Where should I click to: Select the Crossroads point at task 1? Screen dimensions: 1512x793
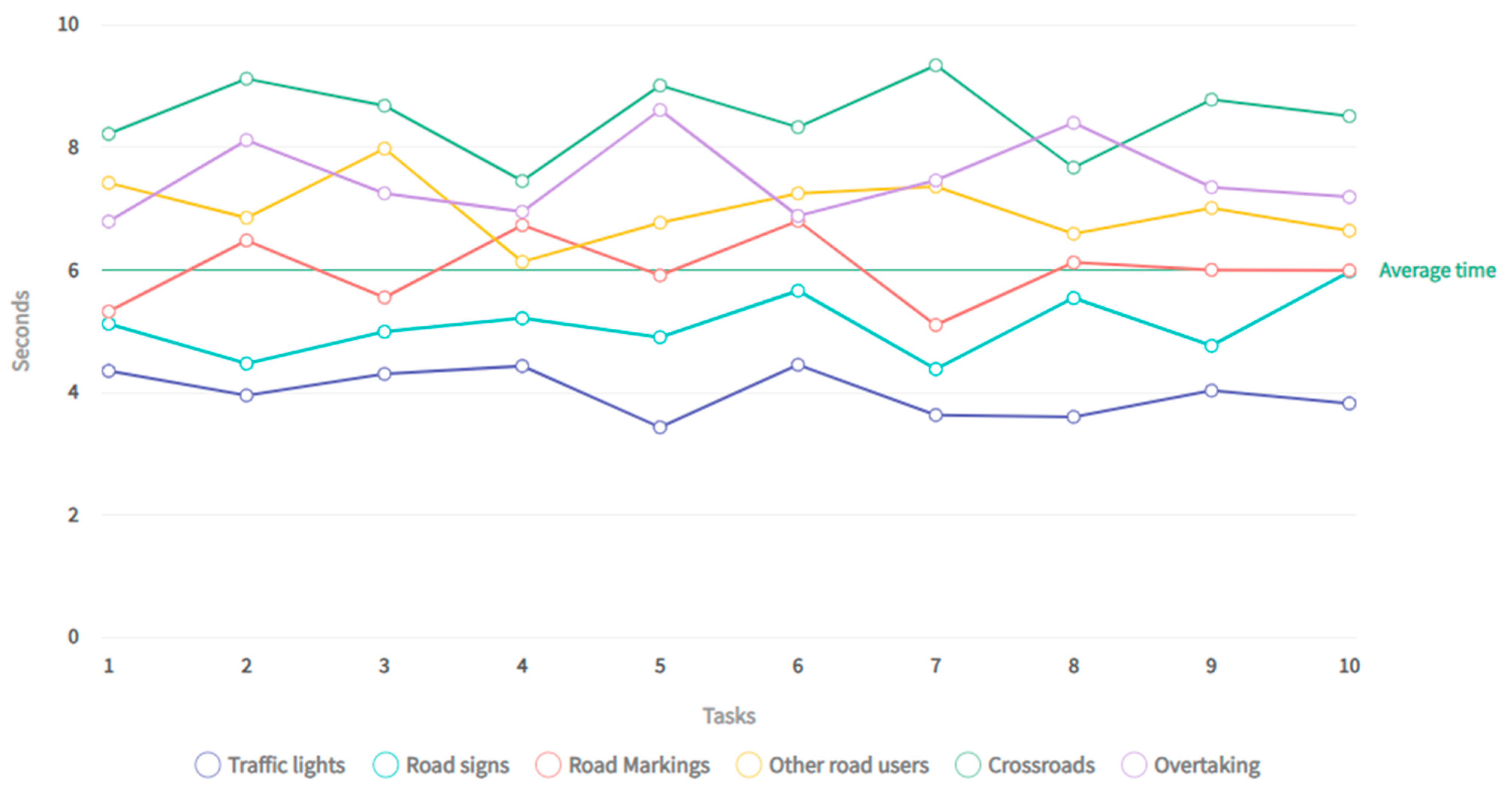[x=109, y=134]
